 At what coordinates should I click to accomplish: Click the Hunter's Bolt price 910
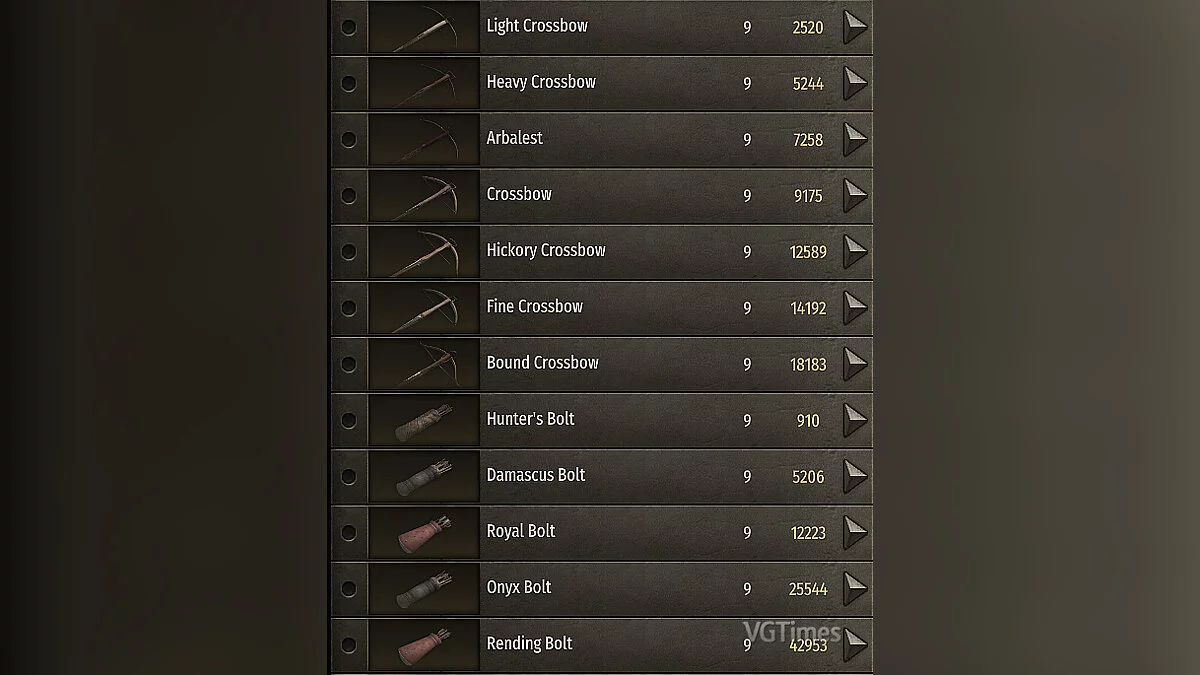(808, 421)
